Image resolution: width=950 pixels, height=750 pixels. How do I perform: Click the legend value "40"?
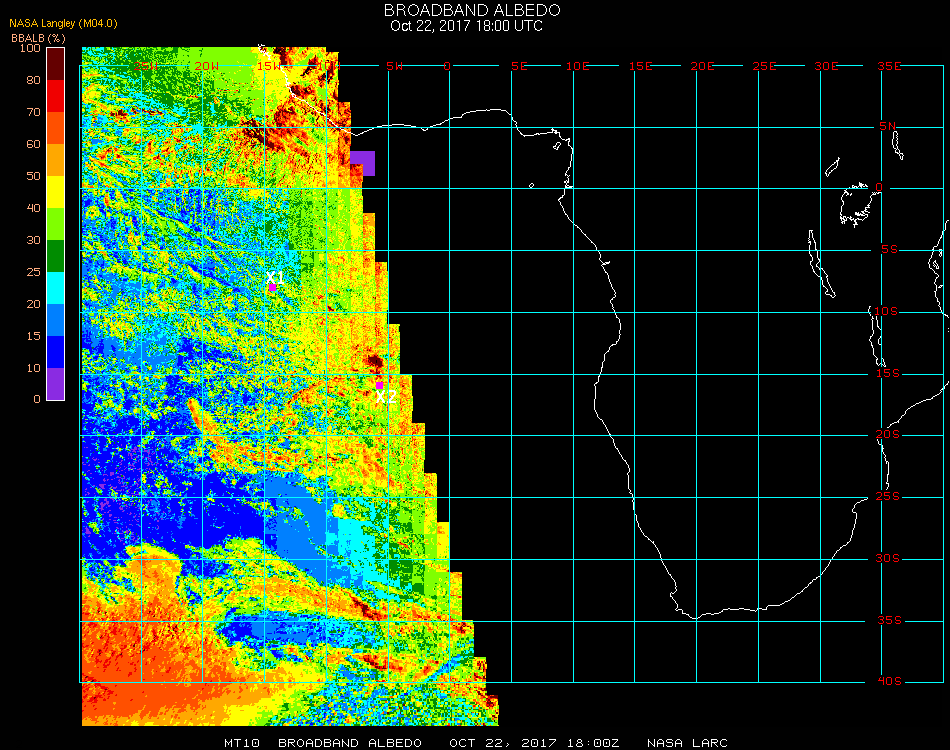coord(33,208)
